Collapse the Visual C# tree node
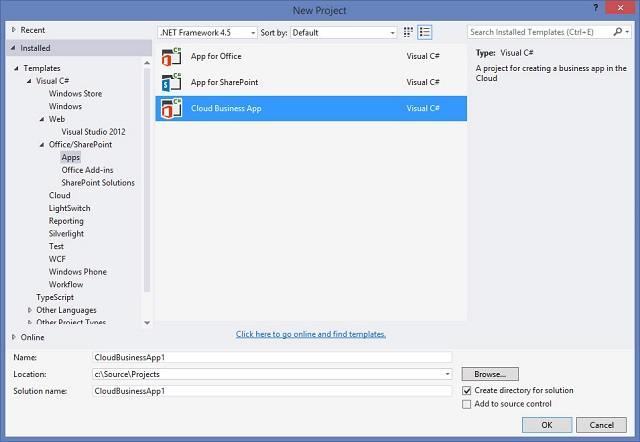Viewport: 640px width, 442px height. tap(29, 81)
